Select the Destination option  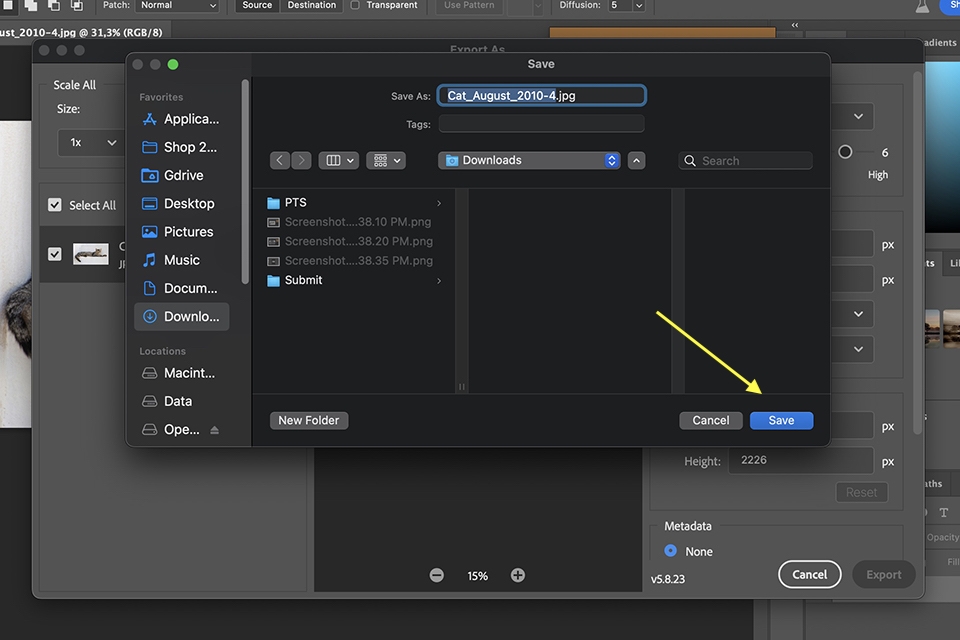(x=312, y=6)
